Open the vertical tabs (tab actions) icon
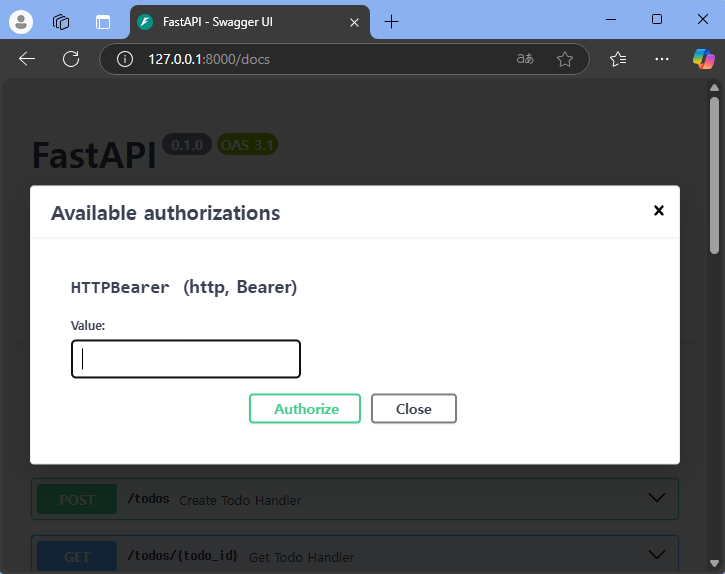Image resolution: width=725 pixels, height=574 pixels. pyautogui.click(x=103, y=22)
